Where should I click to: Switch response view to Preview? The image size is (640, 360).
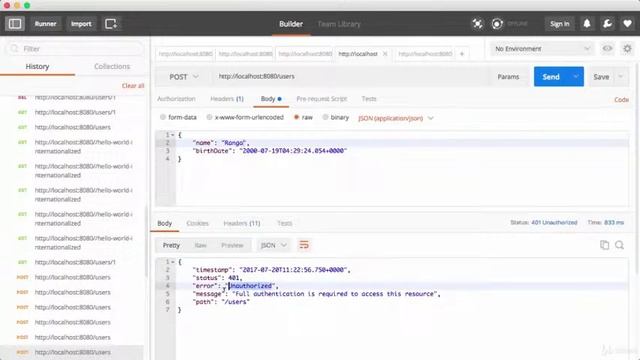tap(232, 245)
